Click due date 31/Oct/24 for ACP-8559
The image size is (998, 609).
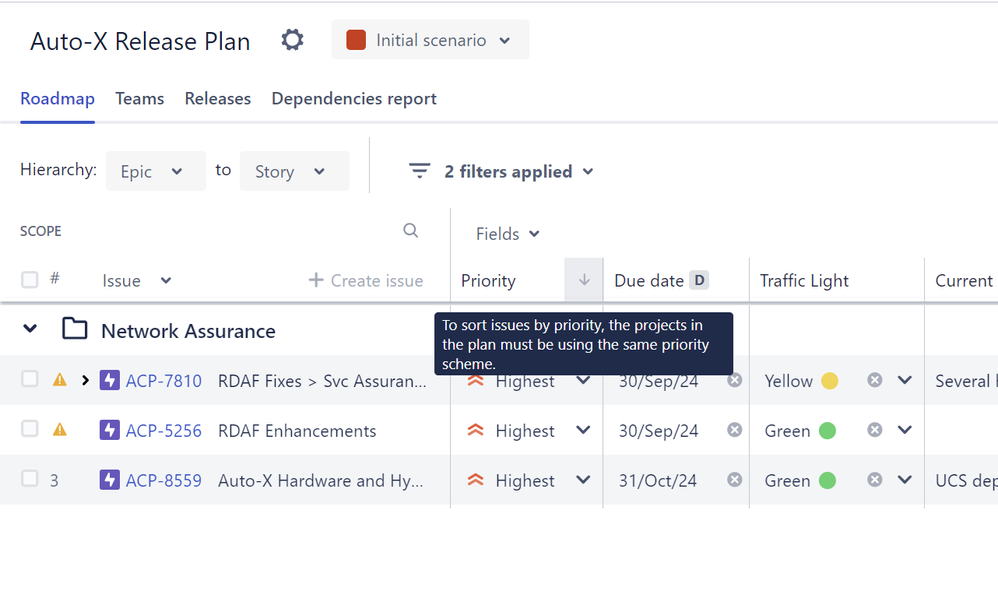point(658,480)
